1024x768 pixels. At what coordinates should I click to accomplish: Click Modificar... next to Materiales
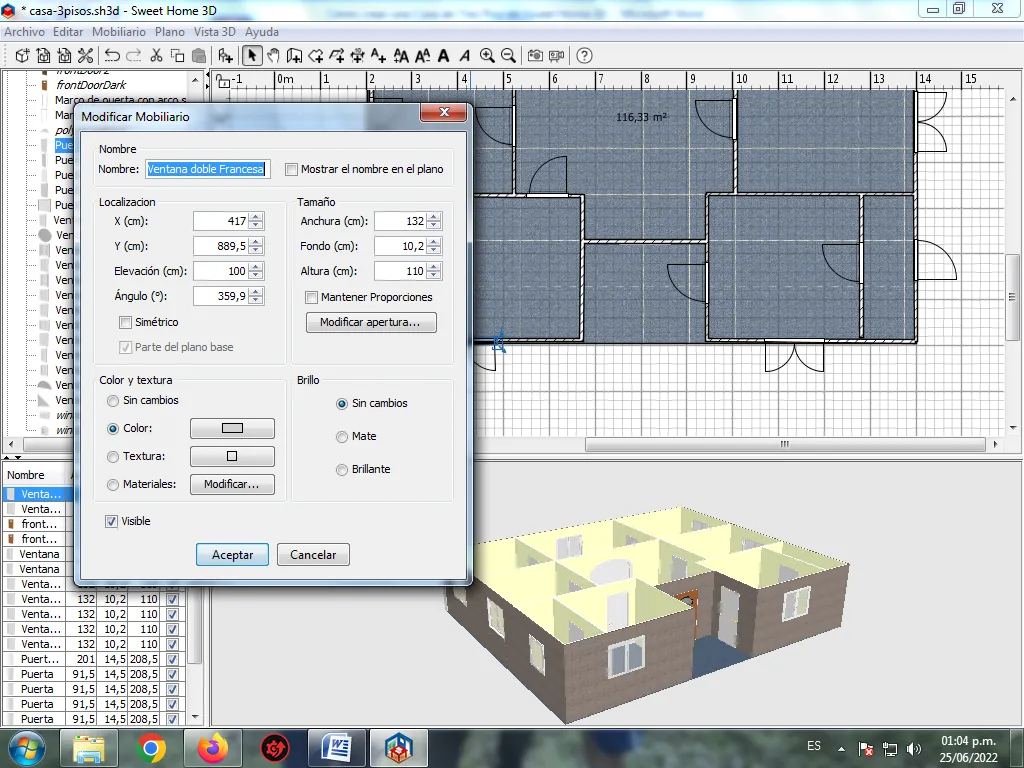click(x=232, y=485)
